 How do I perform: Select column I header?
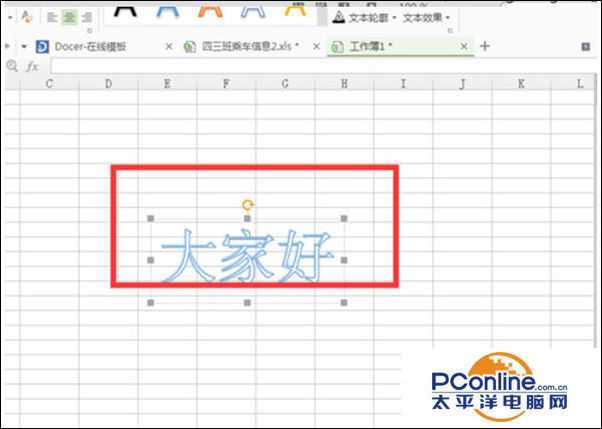(x=403, y=83)
